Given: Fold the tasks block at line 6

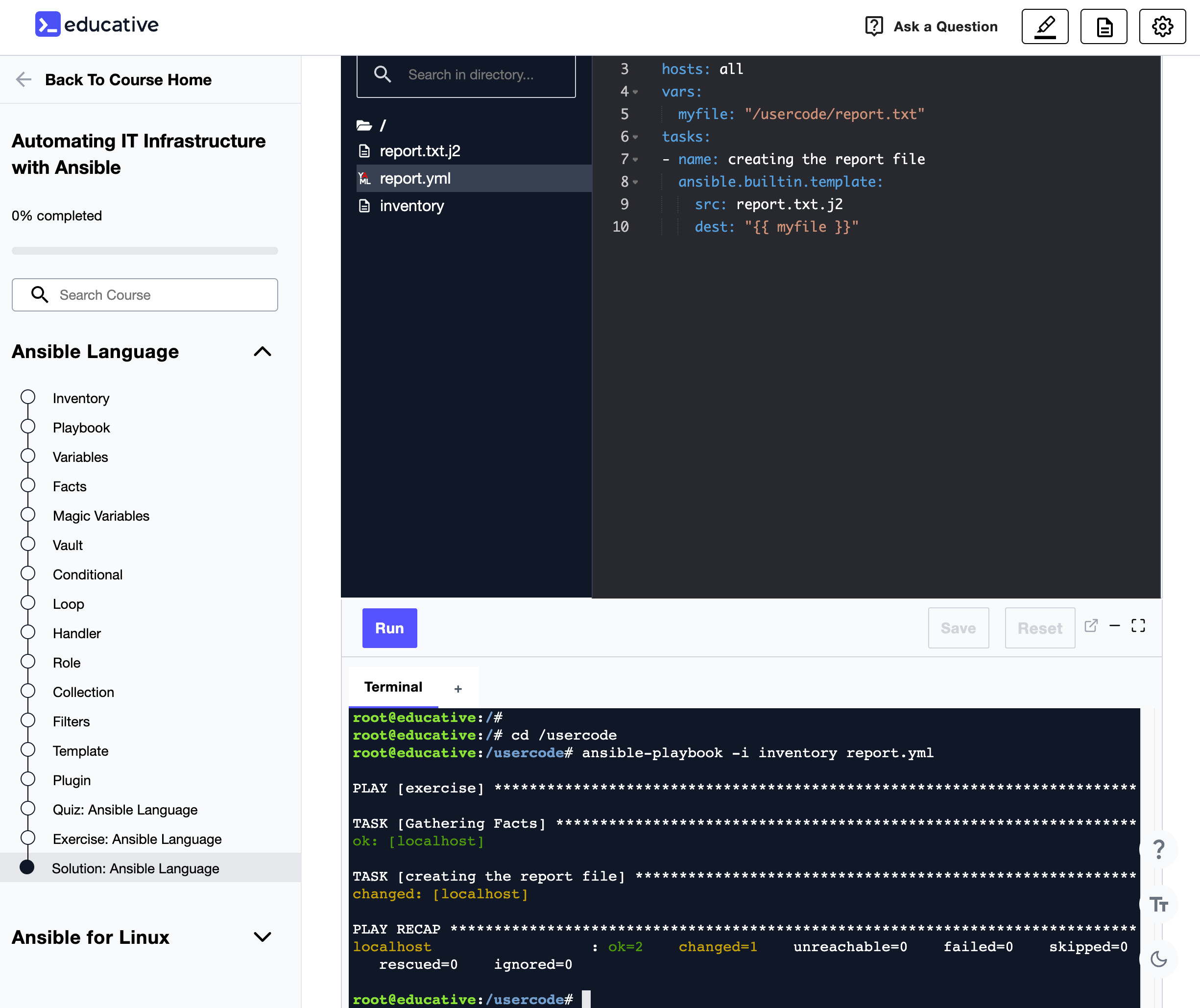Looking at the screenshot, I should (x=635, y=137).
